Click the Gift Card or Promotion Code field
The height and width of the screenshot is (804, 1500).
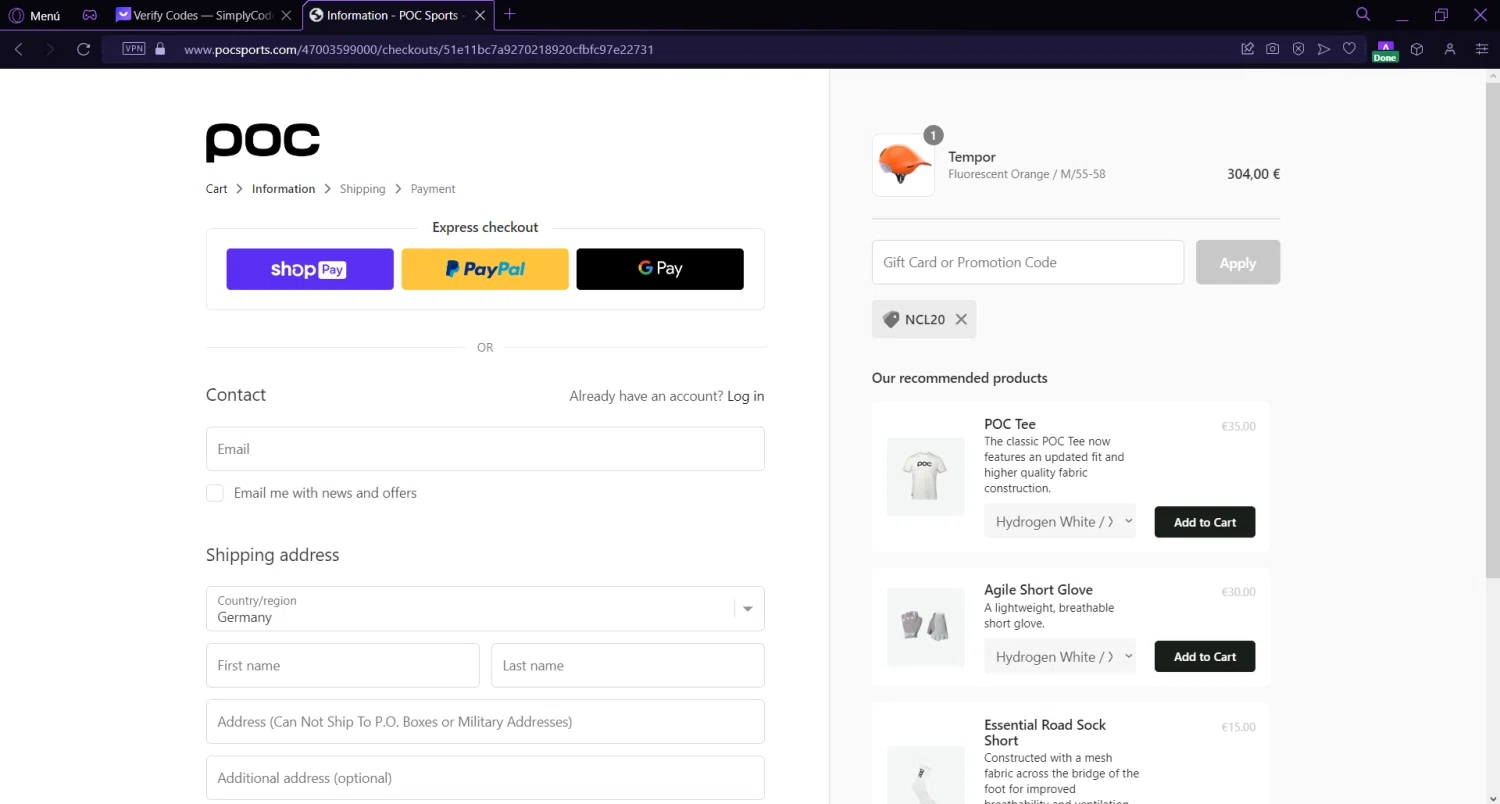click(1028, 262)
